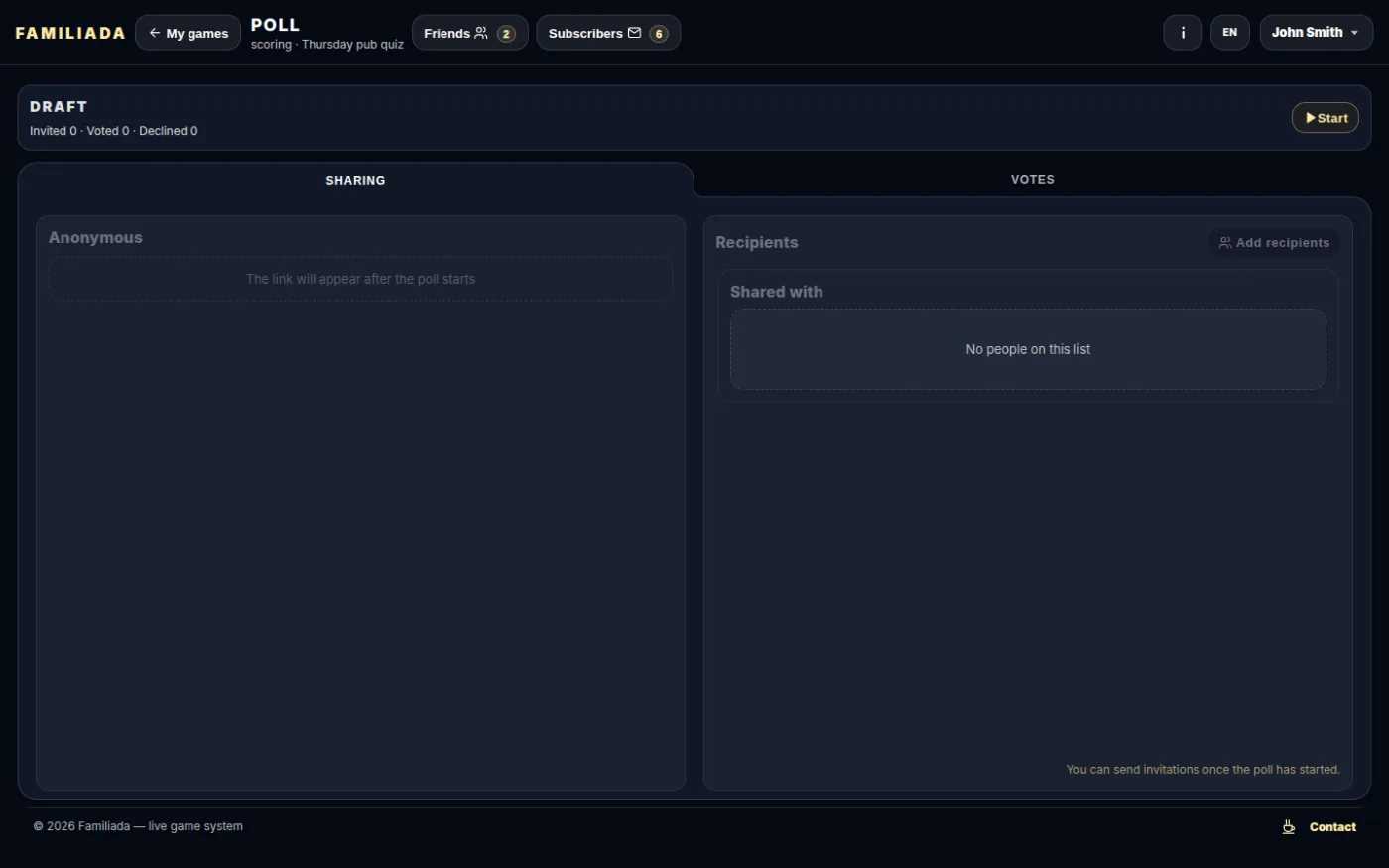Open the Contact link in the footer
The width and height of the screenshot is (1389, 868).
pyautogui.click(x=1332, y=827)
